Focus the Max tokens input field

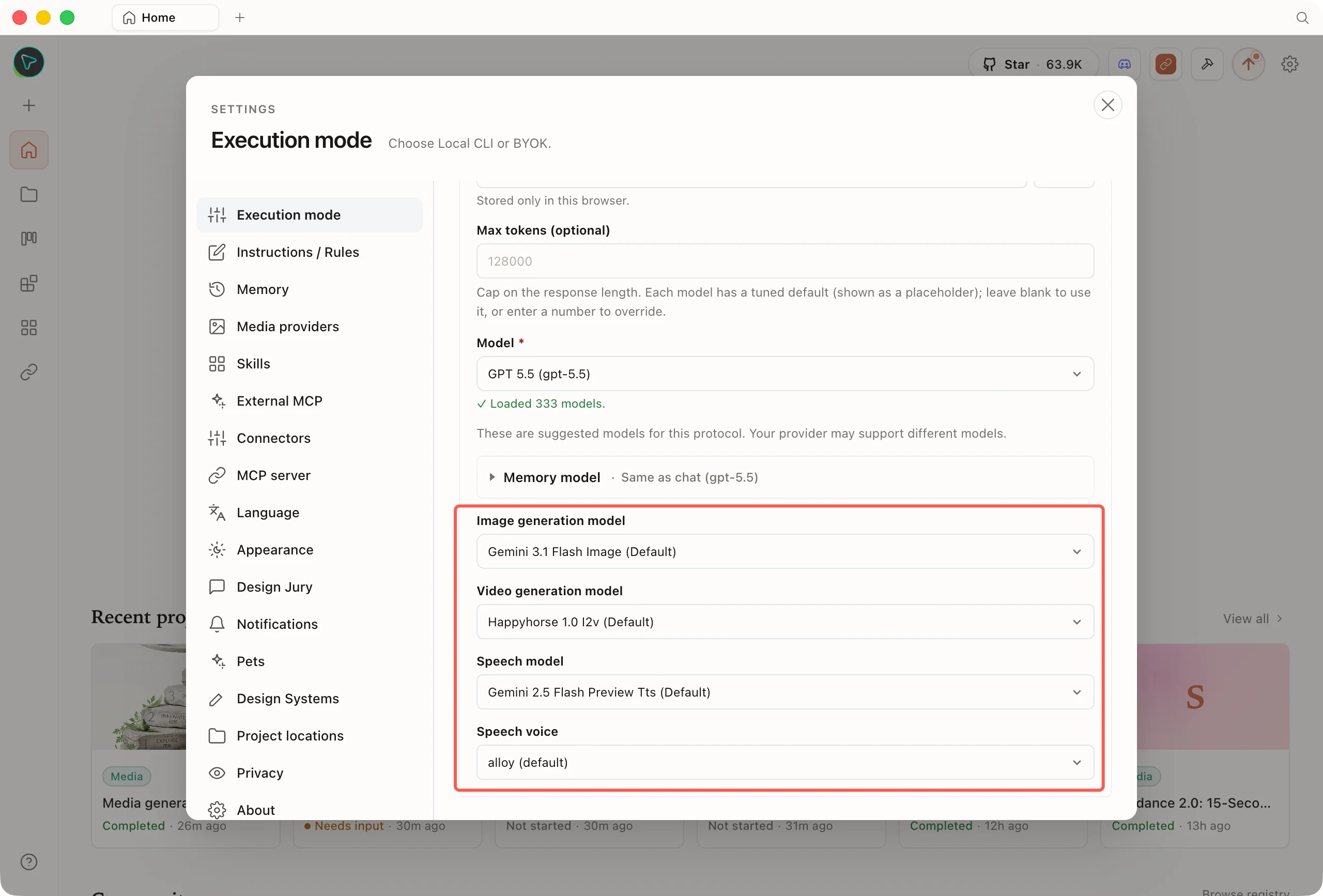point(784,261)
